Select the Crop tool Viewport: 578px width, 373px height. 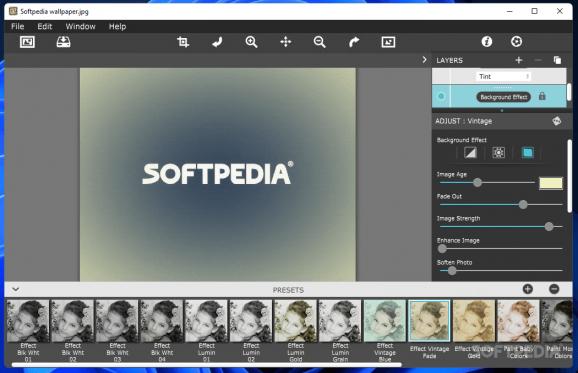pos(183,42)
